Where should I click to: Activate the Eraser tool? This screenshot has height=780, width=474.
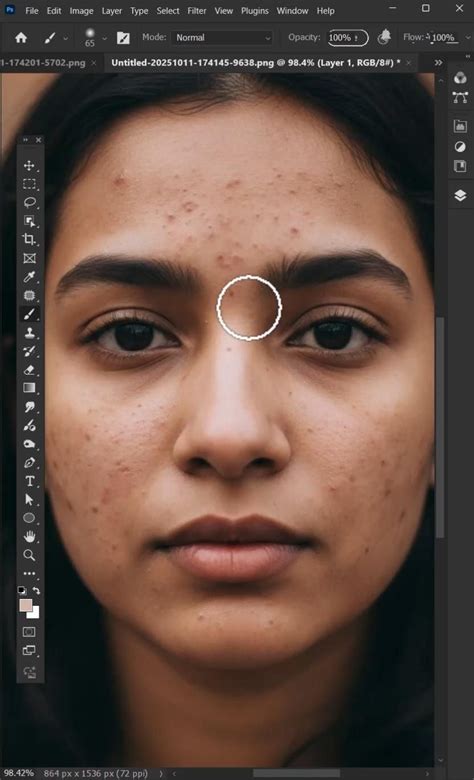(29, 370)
